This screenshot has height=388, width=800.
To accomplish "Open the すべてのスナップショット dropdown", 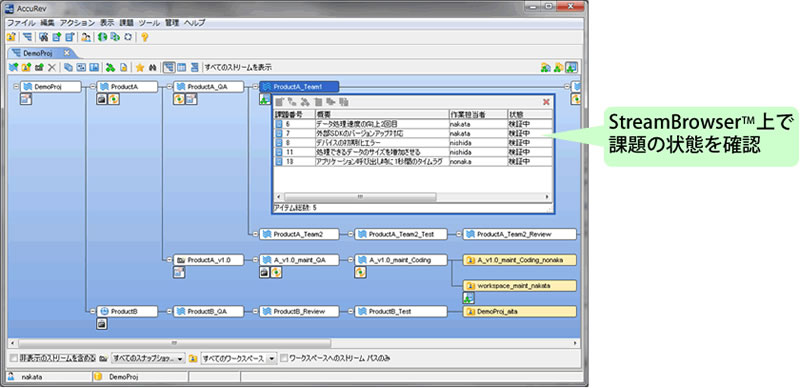I will (148, 358).
